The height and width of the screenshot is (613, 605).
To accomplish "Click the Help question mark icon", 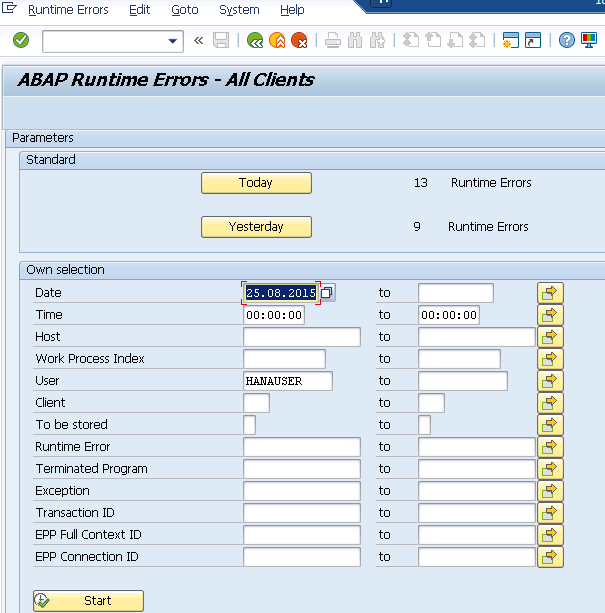I will click(x=567, y=41).
